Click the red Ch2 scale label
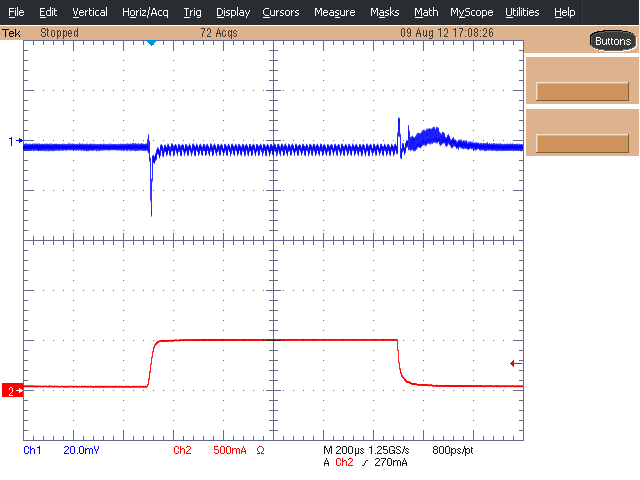This screenshot has height=480, width=640. pos(182,450)
